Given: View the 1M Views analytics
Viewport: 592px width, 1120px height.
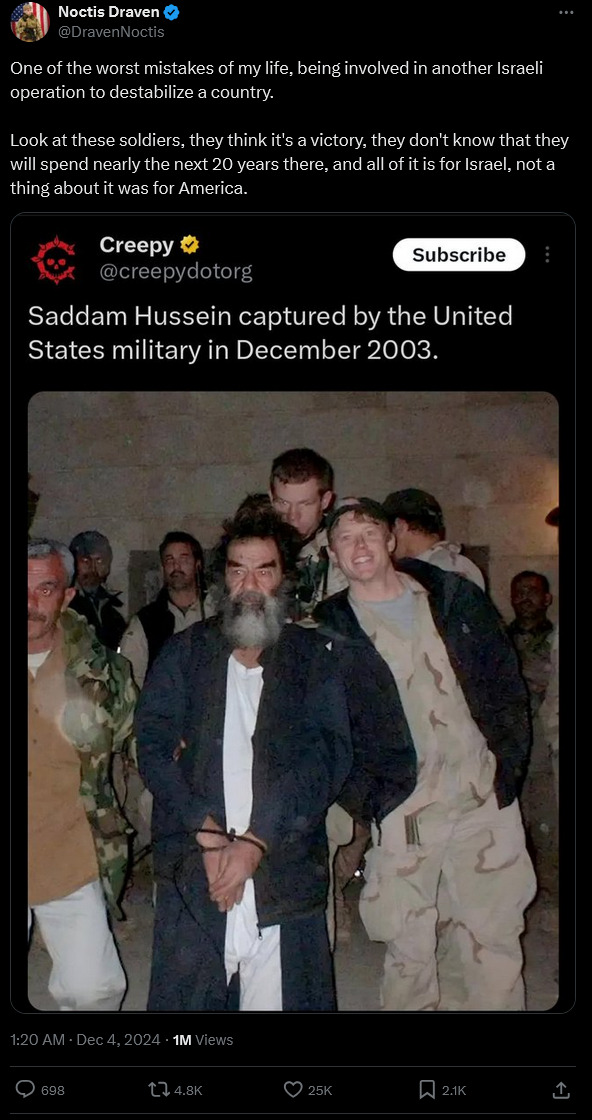Looking at the screenshot, I should 203,1040.
